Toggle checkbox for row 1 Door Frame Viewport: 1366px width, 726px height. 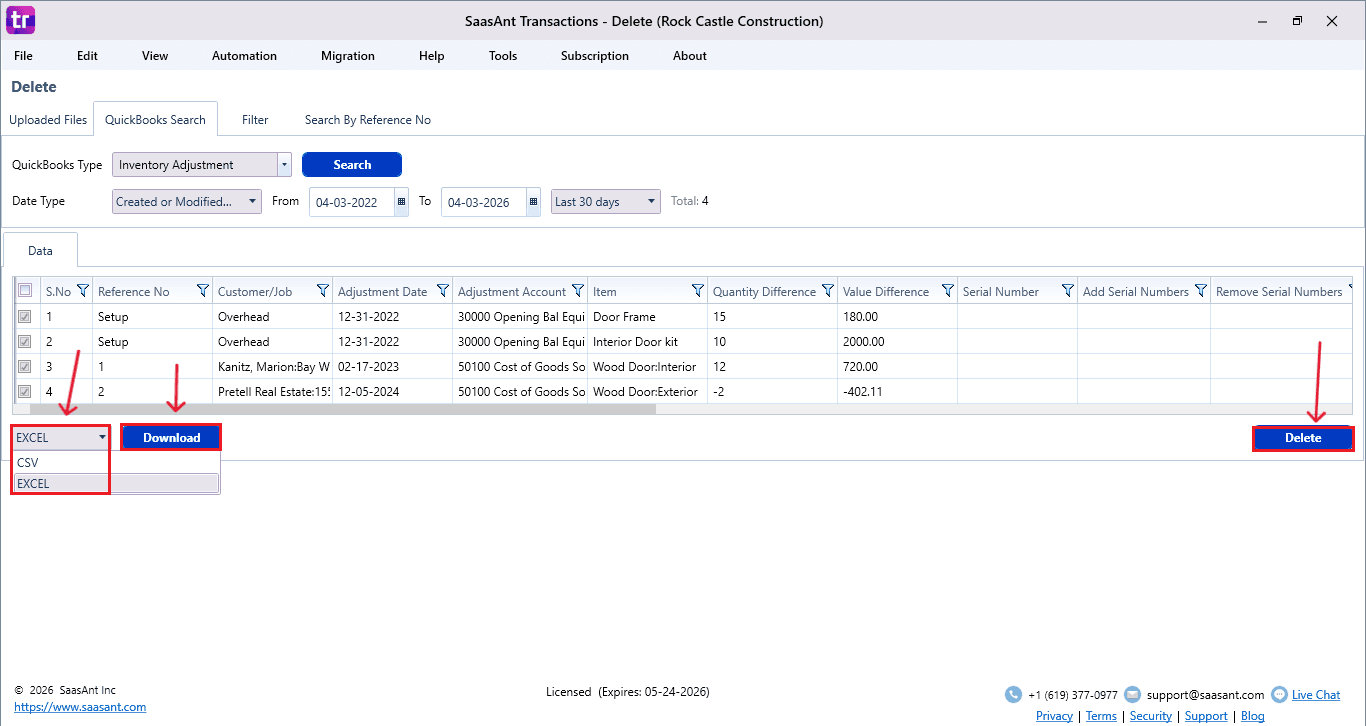25,317
